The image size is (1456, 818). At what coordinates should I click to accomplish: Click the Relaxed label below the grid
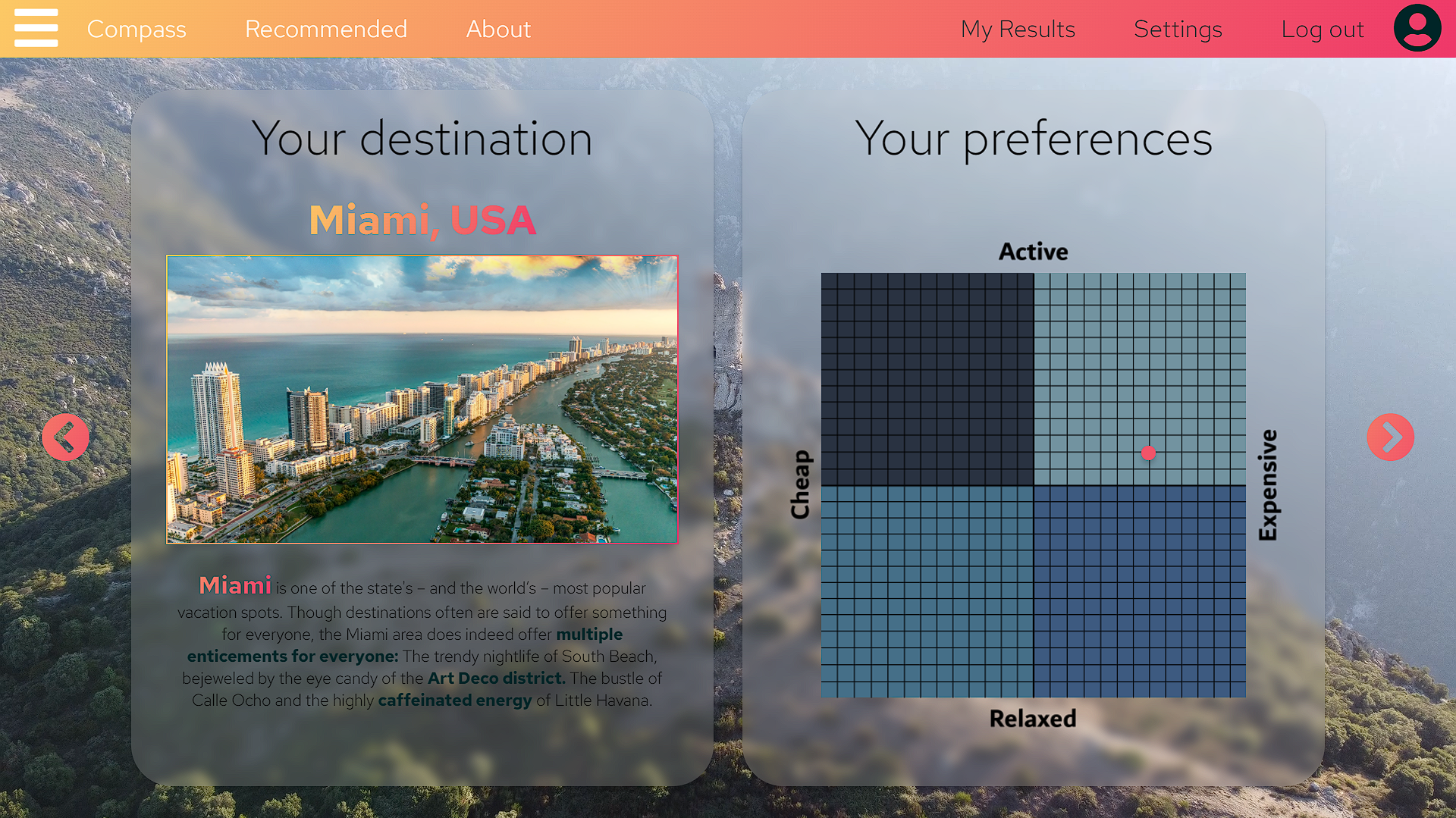tap(1032, 719)
